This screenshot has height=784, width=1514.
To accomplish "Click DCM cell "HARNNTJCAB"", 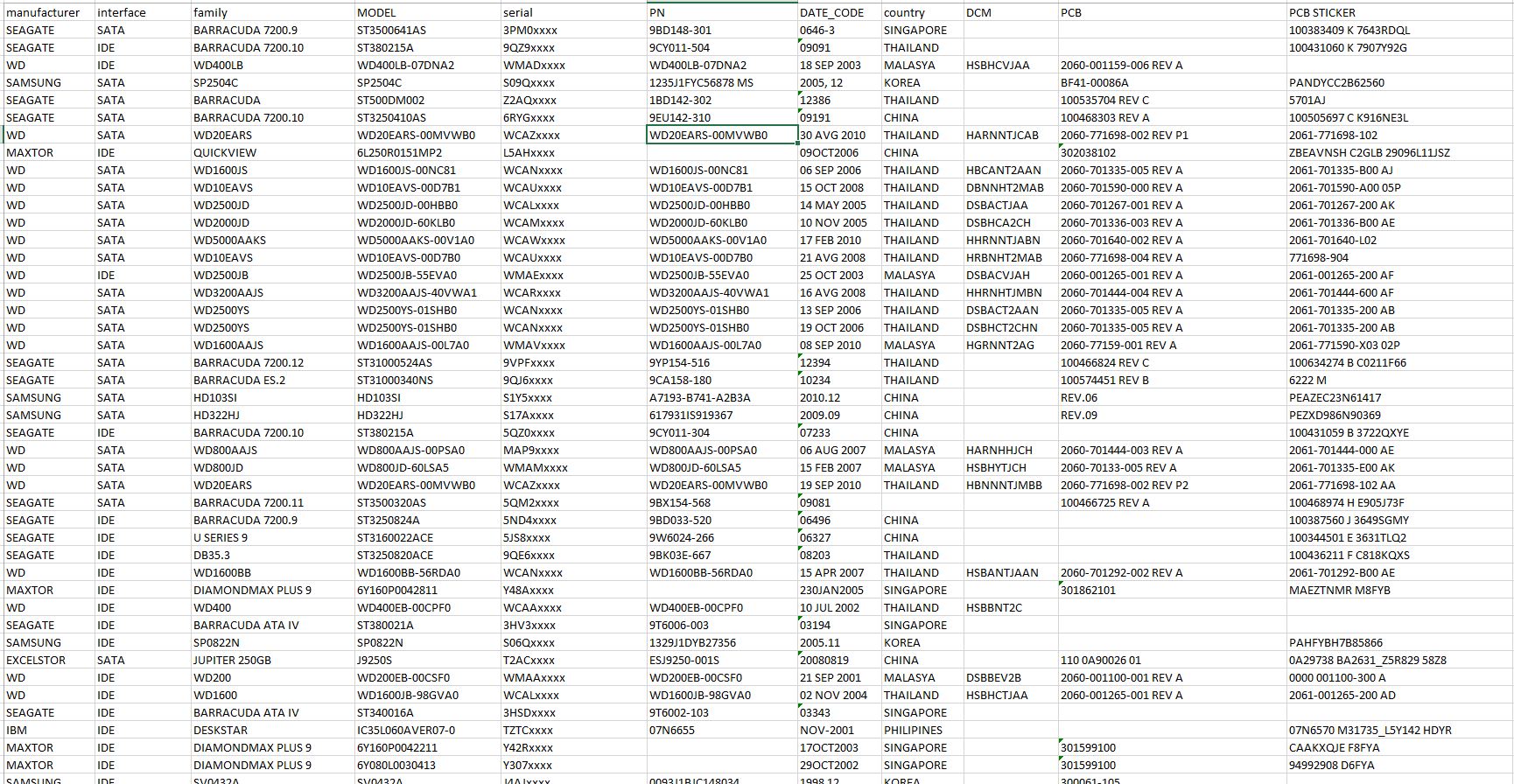I will pyautogui.click(x=1011, y=135).
